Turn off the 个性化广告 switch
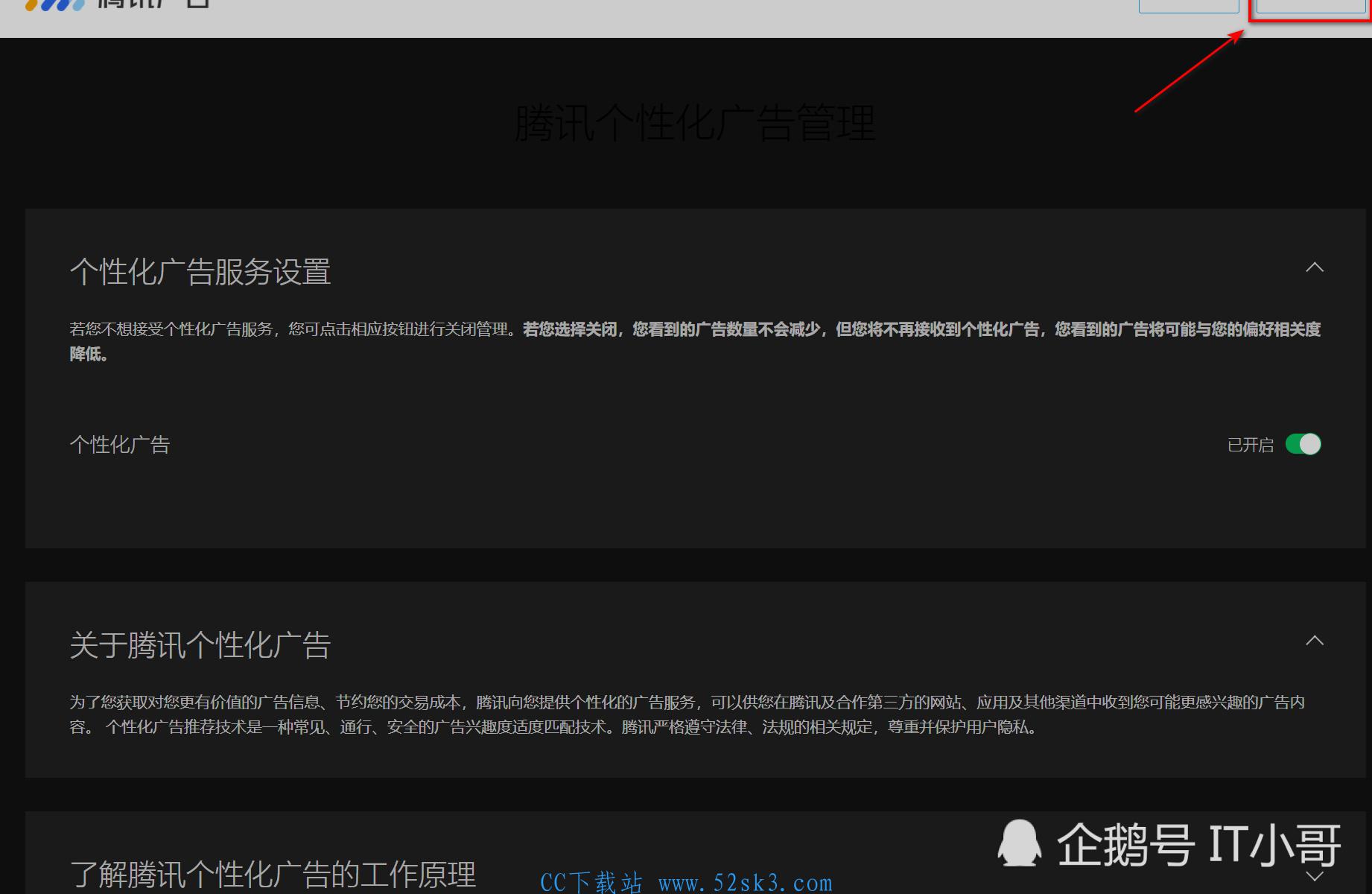The height and width of the screenshot is (894, 1372). tap(1303, 444)
